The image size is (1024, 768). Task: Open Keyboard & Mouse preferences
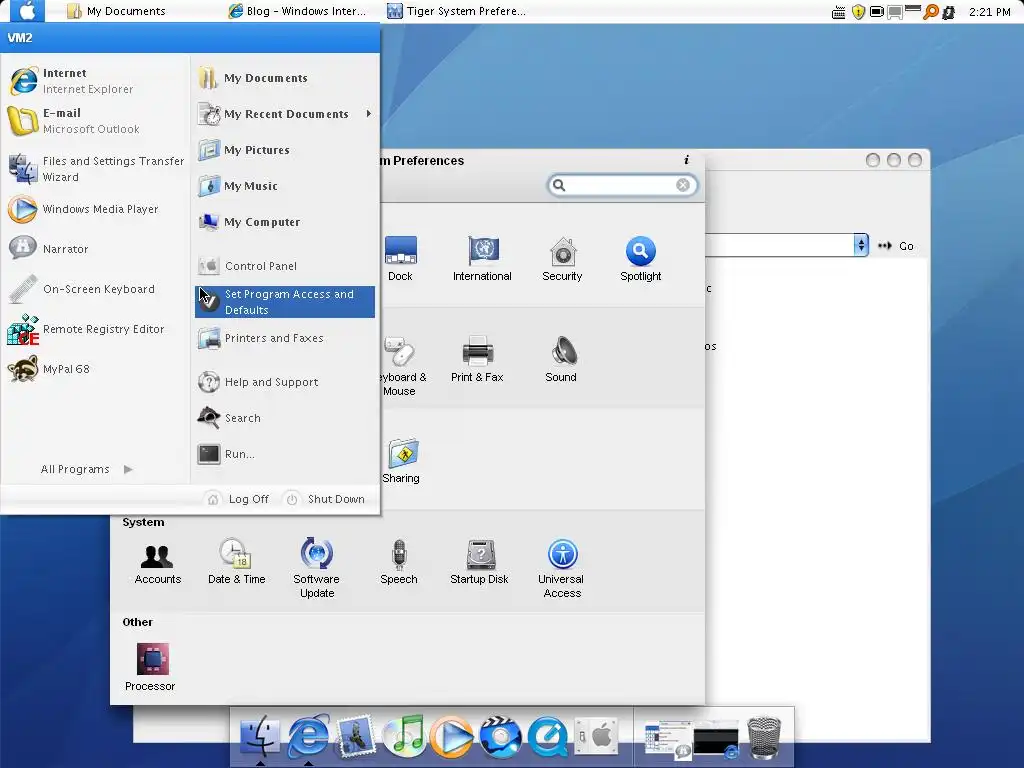coord(403,366)
